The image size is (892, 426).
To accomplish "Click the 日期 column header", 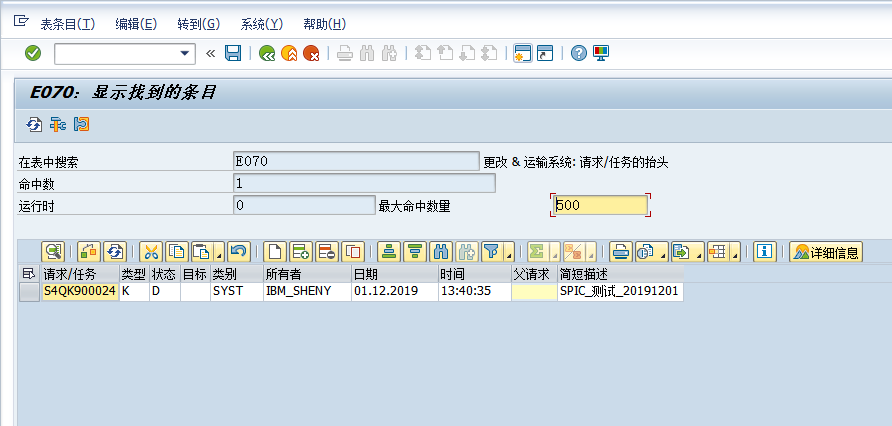I will (x=395, y=274).
